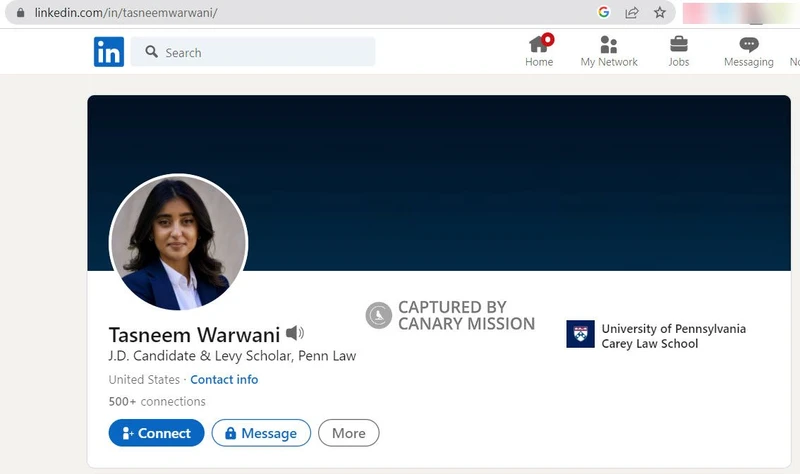Bookmark this page with the star icon
Image resolution: width=800 pixels, height=474 pixels.
pyautogui.click(x=660, y=12)
